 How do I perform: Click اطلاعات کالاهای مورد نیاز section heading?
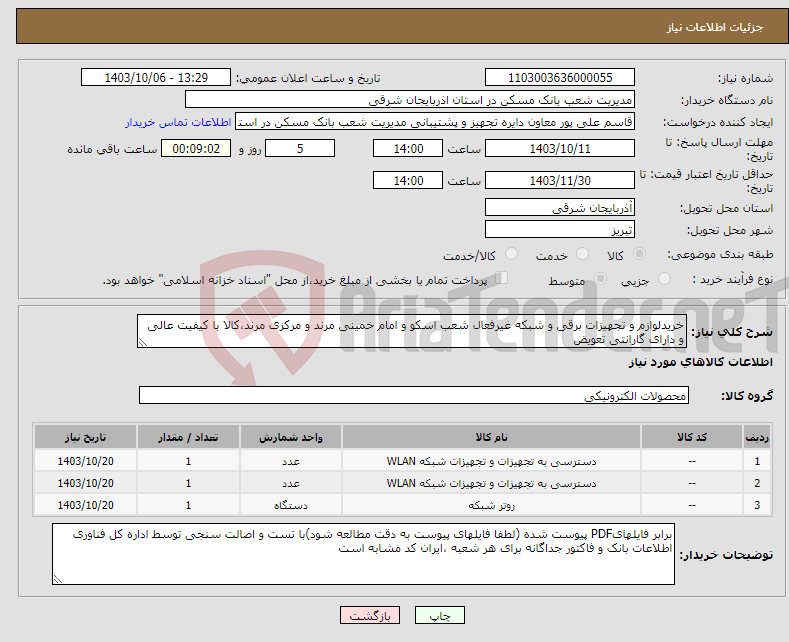(x=700, y=362)
